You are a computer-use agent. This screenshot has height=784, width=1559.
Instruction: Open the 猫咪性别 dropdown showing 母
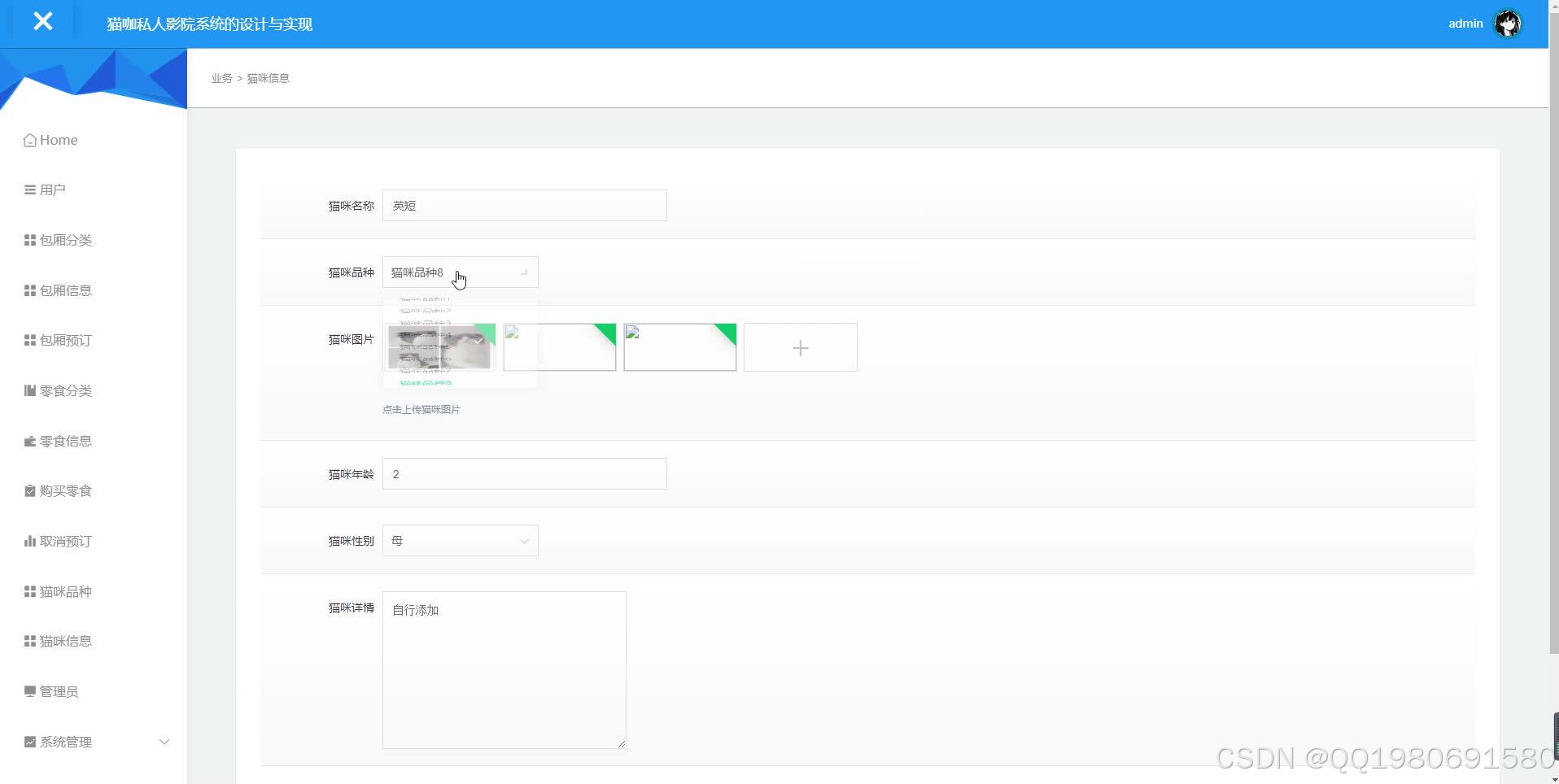(461, 541)
